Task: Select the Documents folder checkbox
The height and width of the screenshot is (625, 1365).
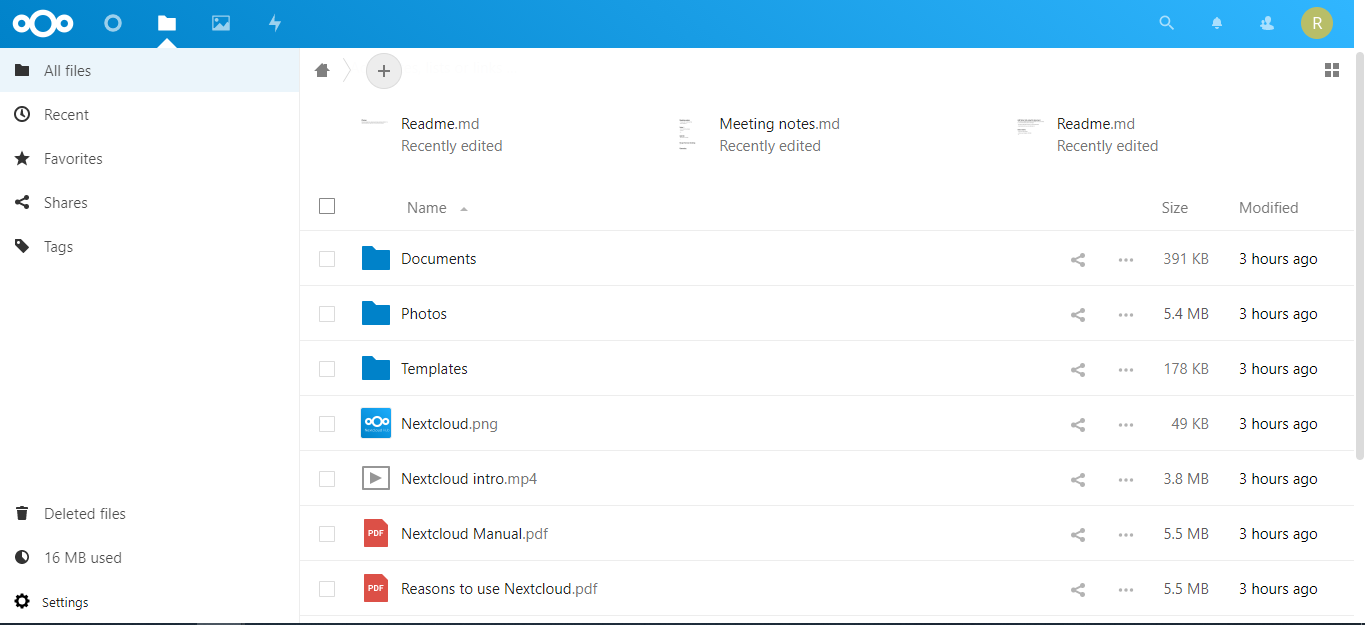Action: click(327, 258)
